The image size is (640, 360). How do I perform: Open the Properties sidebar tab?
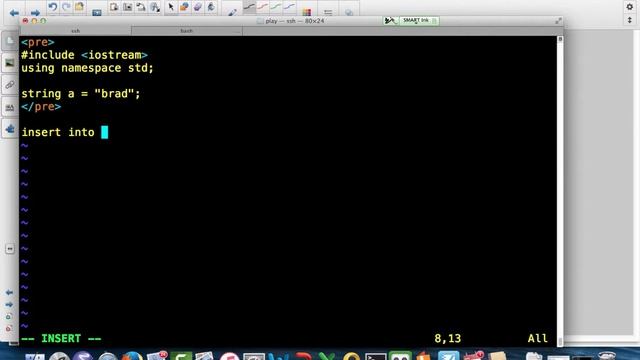pyautogui.click(x=10, y=107)
